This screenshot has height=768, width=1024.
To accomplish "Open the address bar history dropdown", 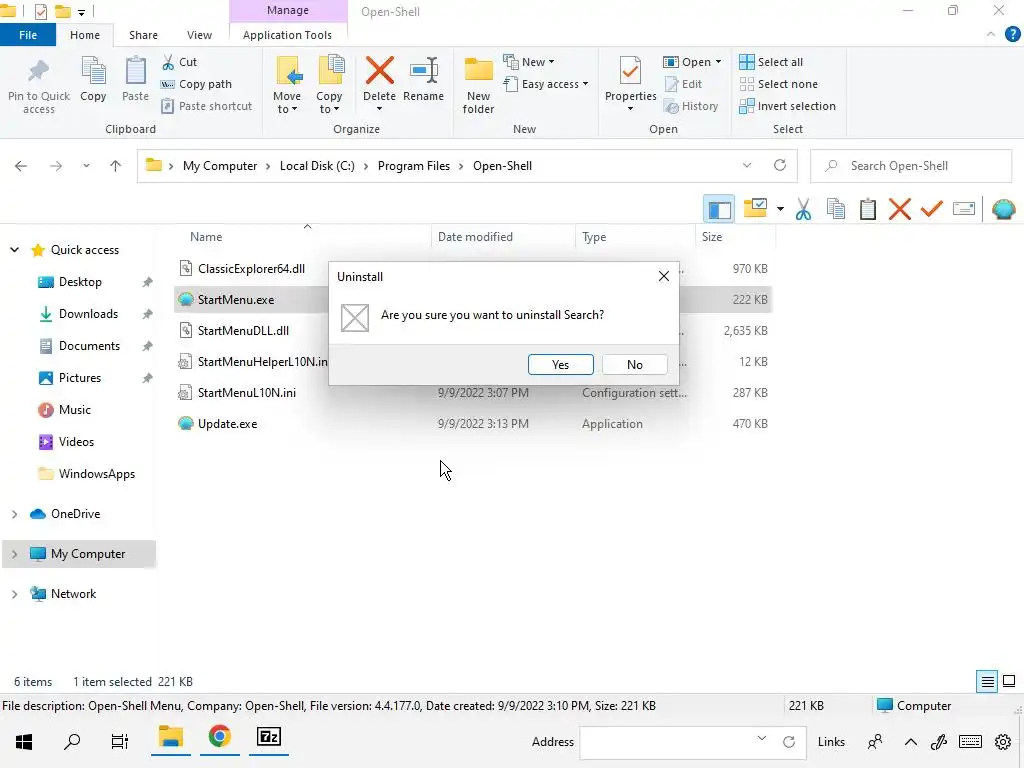I will (746, 166).
